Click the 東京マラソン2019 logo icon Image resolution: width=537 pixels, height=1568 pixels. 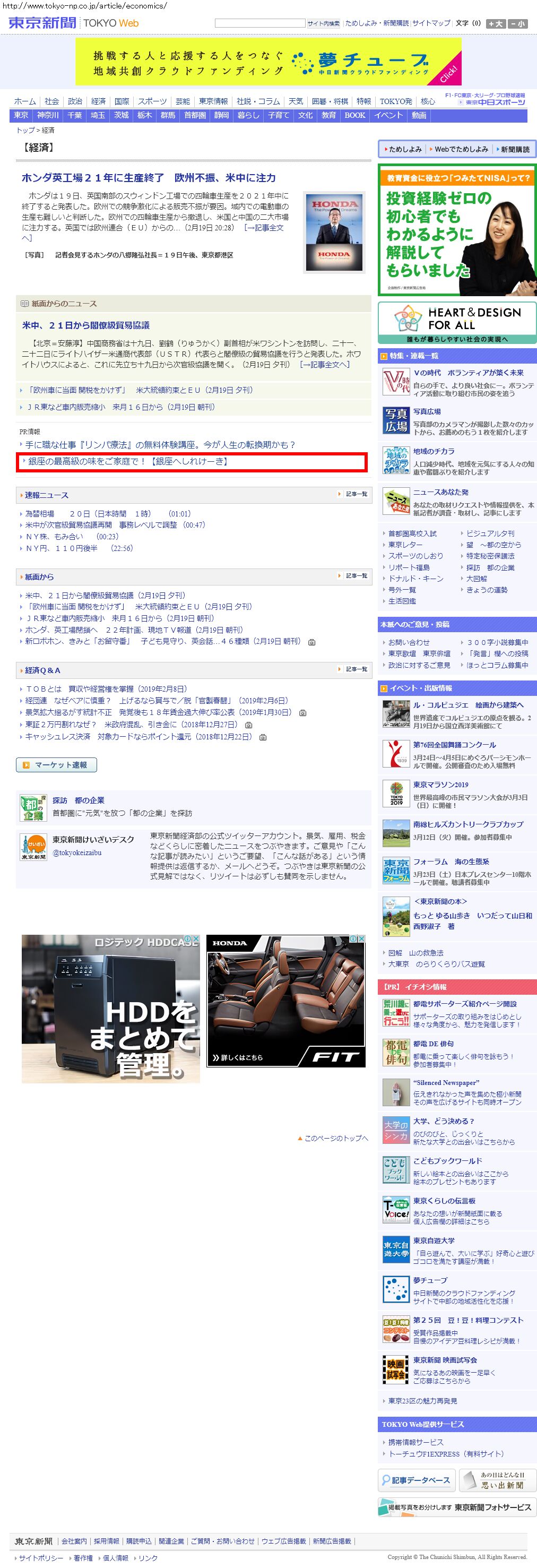pos(396,794)
